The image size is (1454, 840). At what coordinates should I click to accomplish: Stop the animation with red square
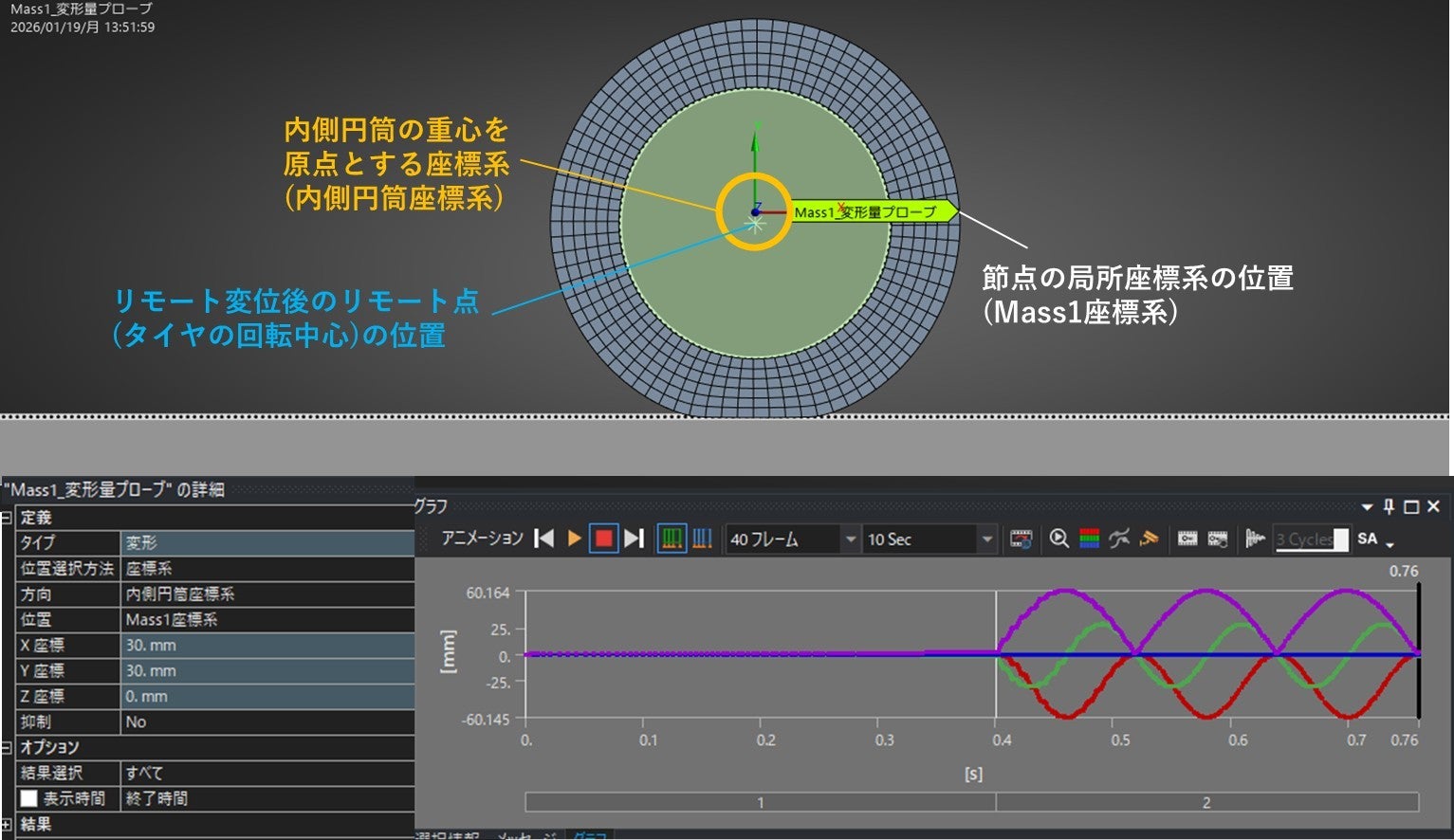[x=603, y=539]
